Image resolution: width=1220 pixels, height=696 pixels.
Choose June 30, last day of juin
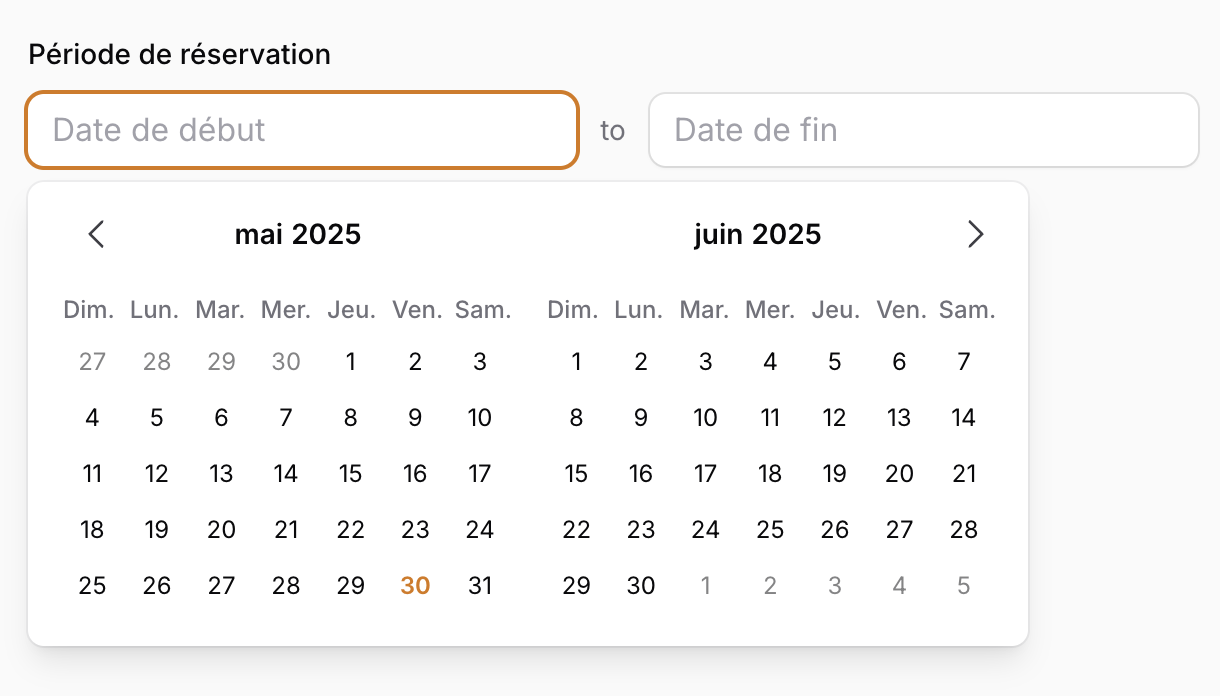coord(640,585)
